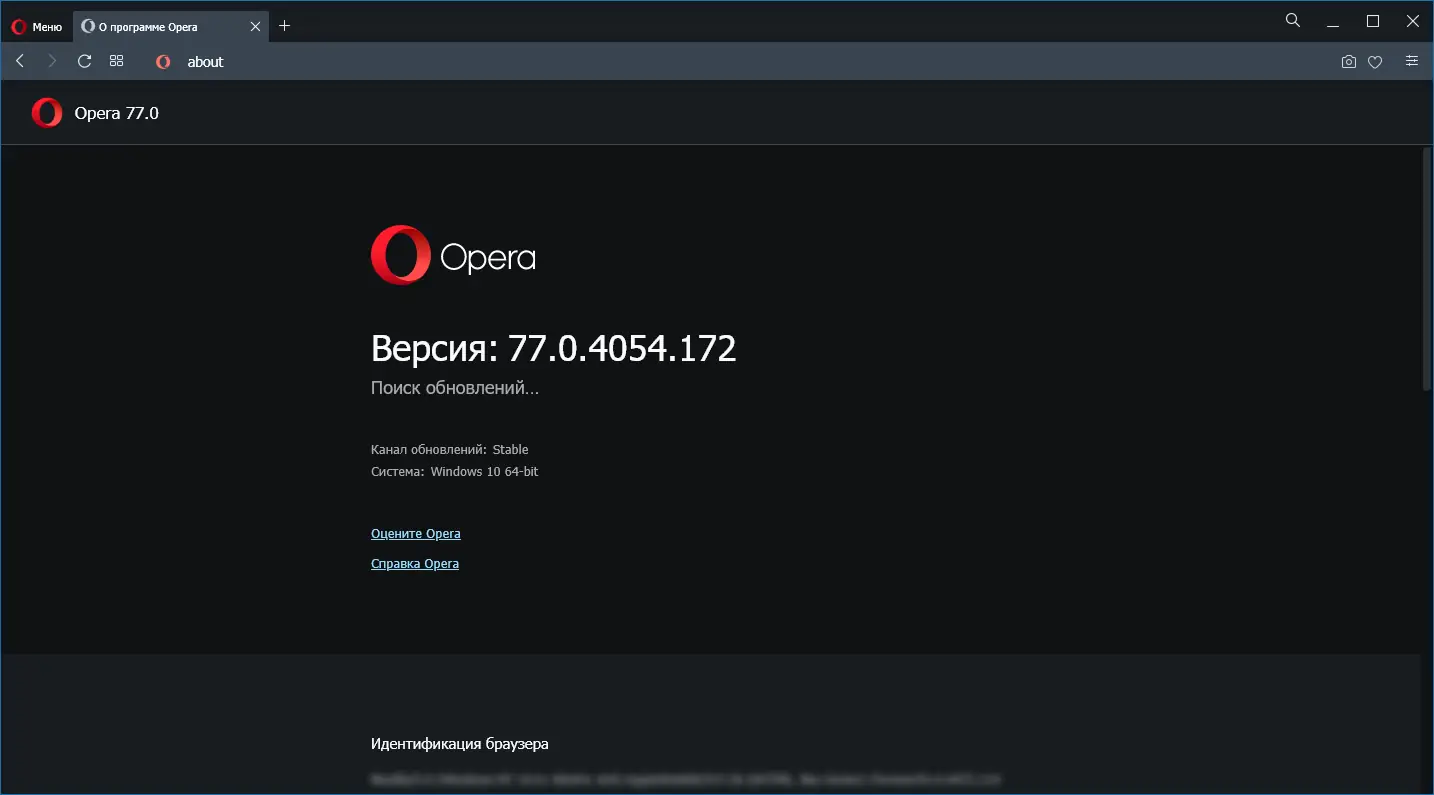The width and height of the screenshot is (1434, 795).
Task: Open search with the magnifier icon
Action: 1292,20
